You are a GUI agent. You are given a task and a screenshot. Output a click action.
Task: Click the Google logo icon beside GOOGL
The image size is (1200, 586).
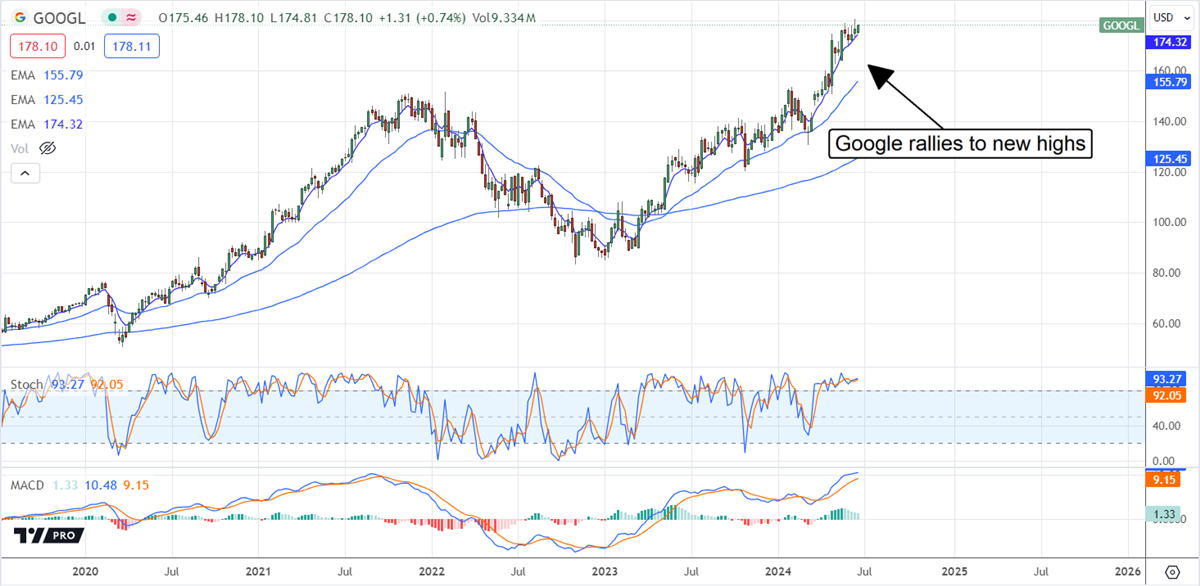(x=19, y=17)
